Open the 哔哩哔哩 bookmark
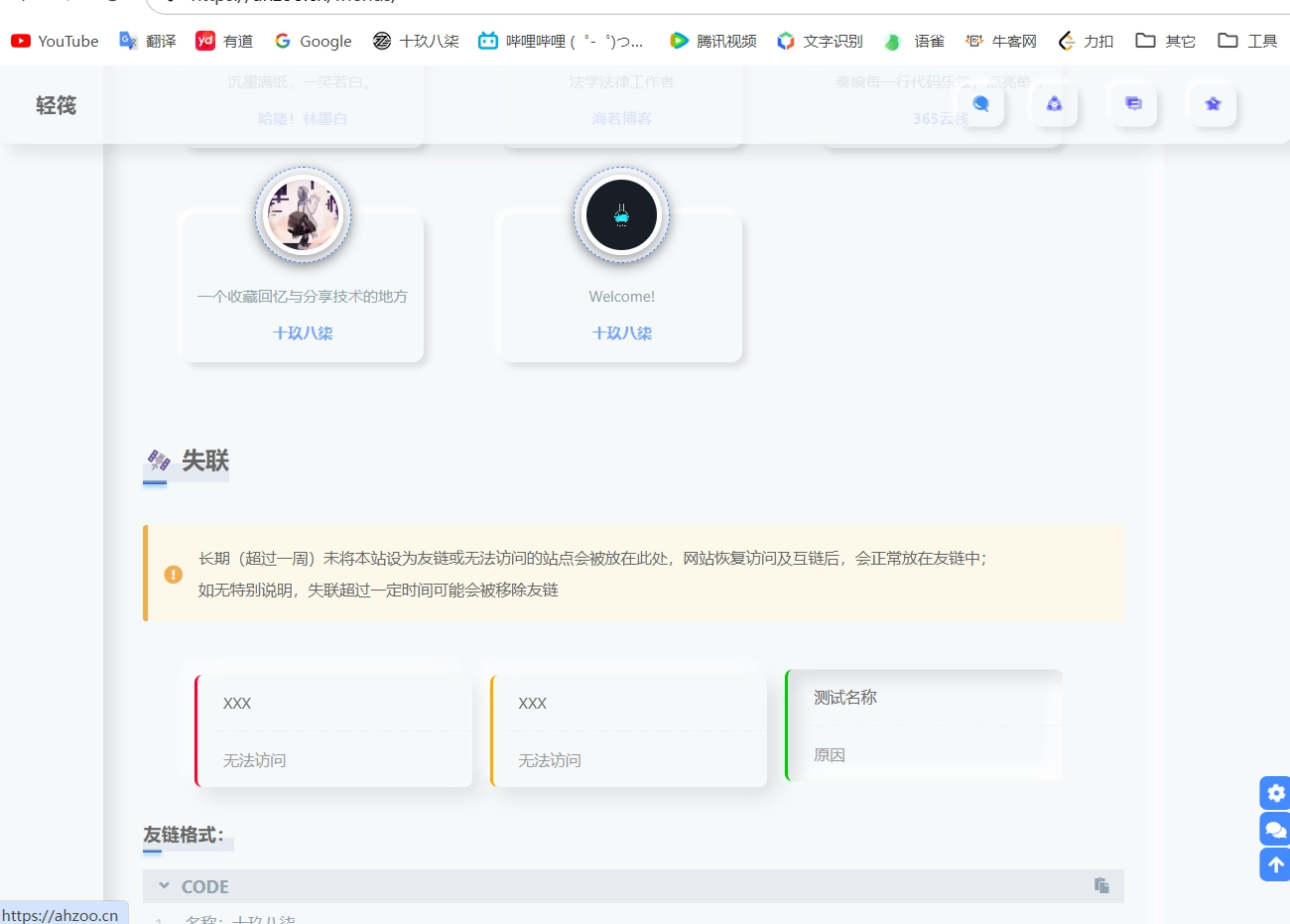1290x924 pixels. pyautogui.click(x=561, y=41)
